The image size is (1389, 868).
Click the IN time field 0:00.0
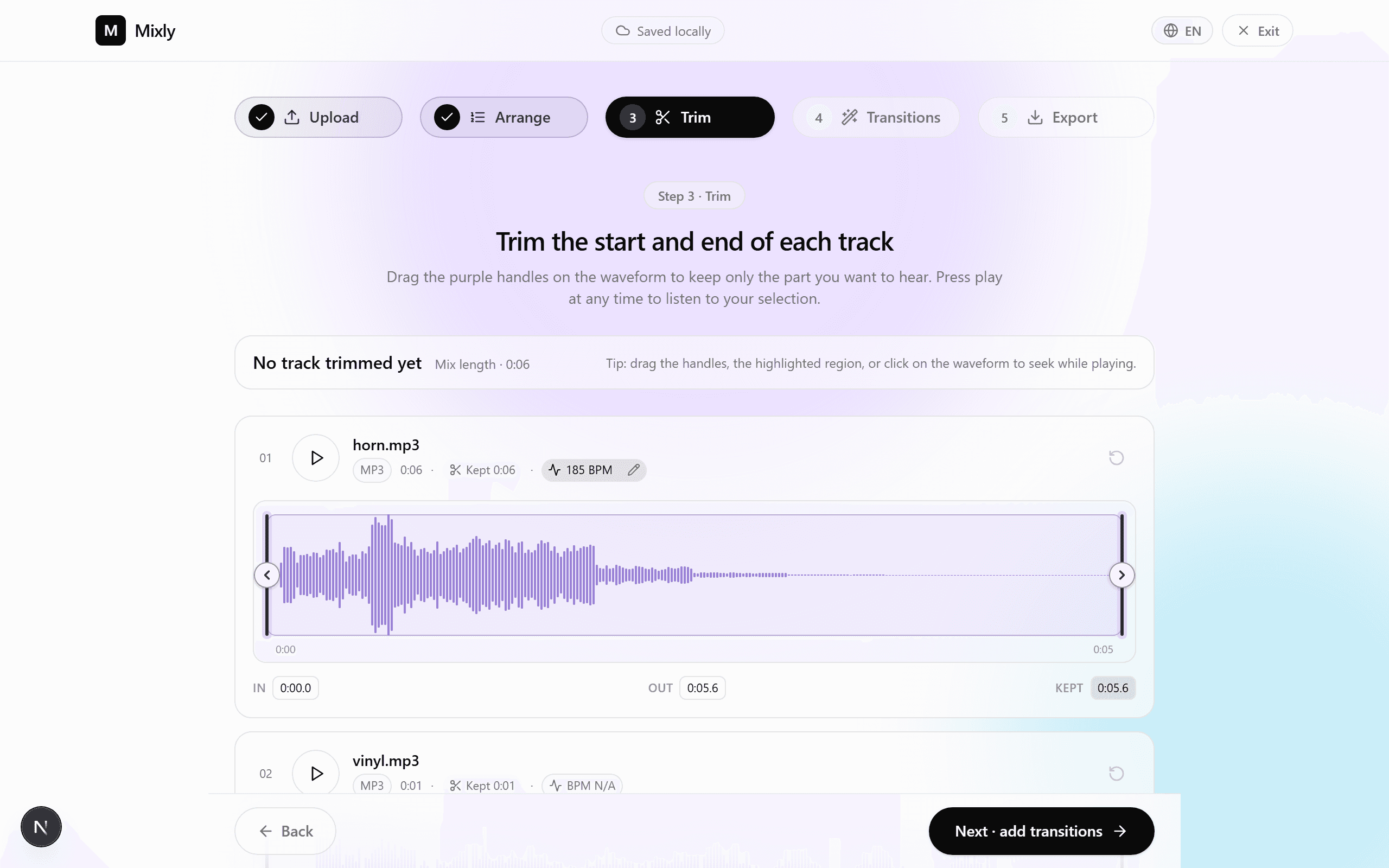point(296,688)
